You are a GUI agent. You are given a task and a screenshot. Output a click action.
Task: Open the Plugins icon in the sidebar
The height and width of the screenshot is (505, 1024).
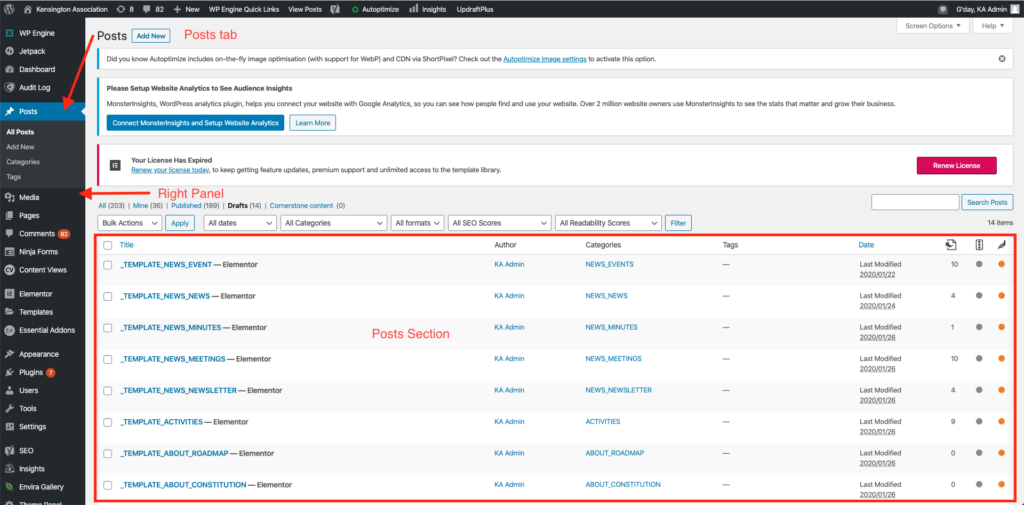pyautogui.click(x=10, y=372)
